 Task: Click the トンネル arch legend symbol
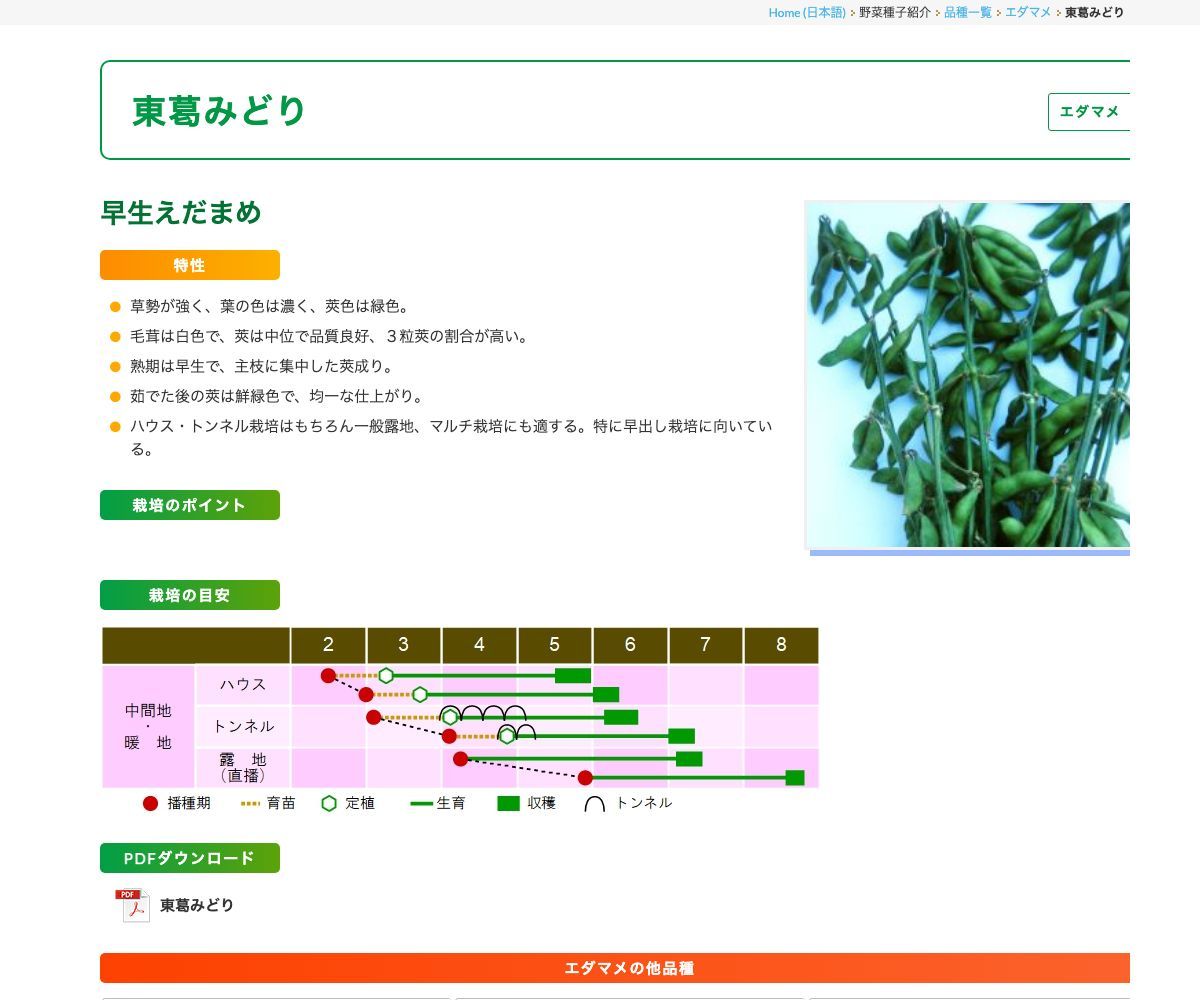[x=594, y=802]
